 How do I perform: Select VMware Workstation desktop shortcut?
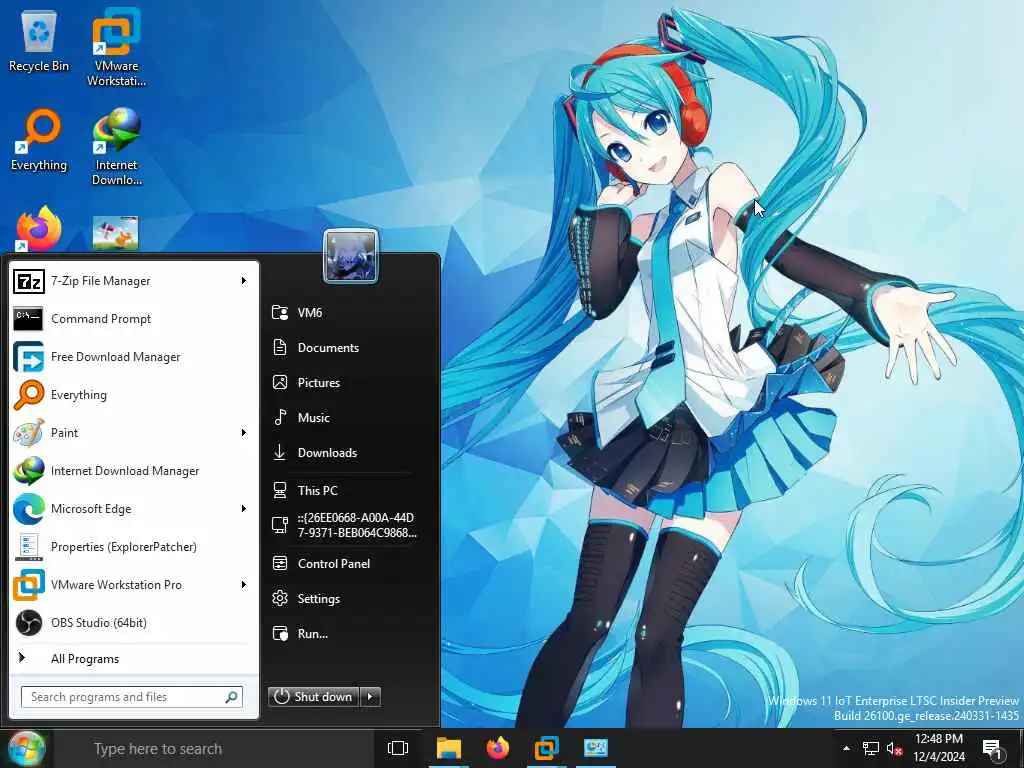tap(116, 47)
